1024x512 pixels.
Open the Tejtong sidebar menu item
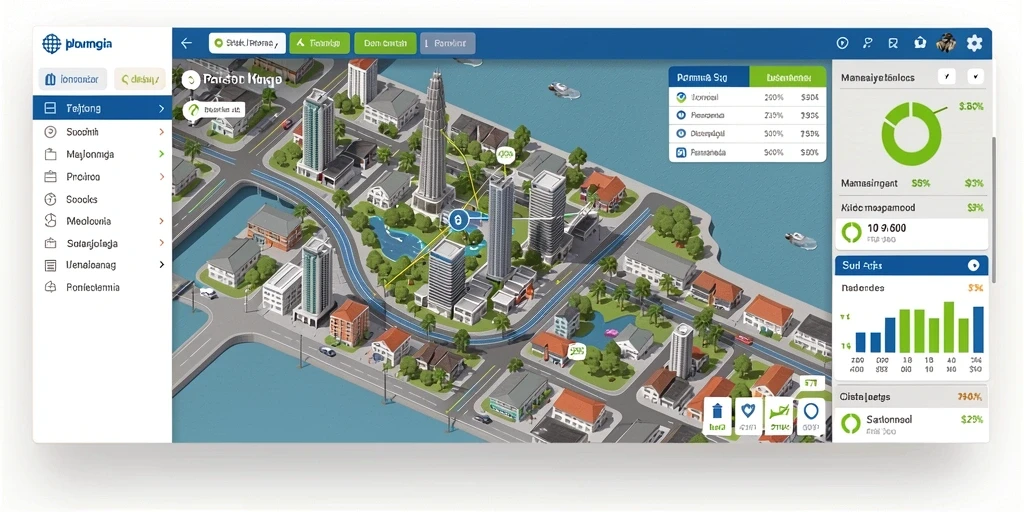pyautogui.click(x=103, y=108)
